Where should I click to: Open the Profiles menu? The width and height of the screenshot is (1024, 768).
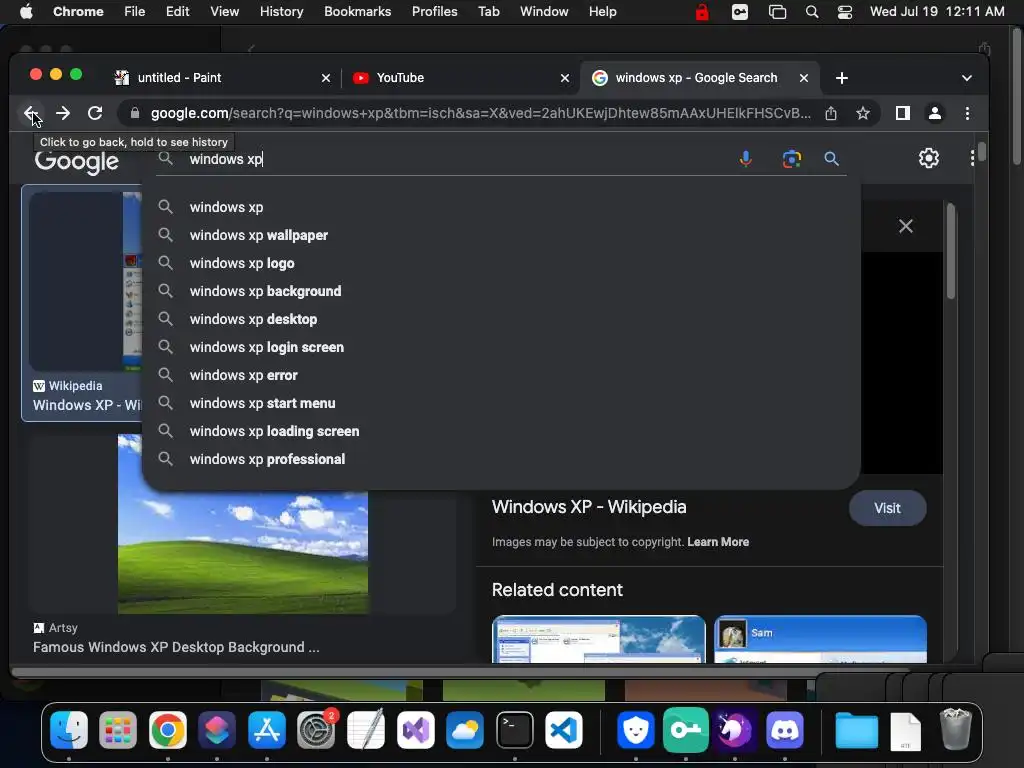point(434,12)
